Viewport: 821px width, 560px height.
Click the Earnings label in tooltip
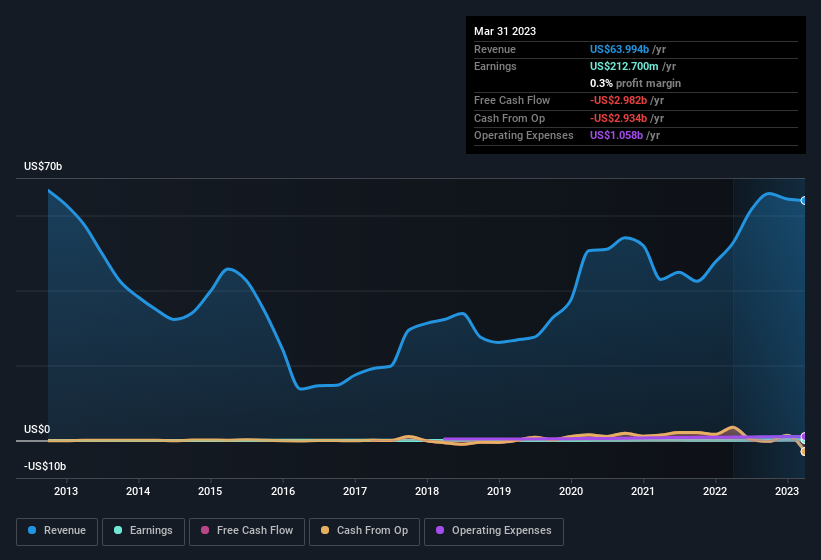(x=495, y=66)
